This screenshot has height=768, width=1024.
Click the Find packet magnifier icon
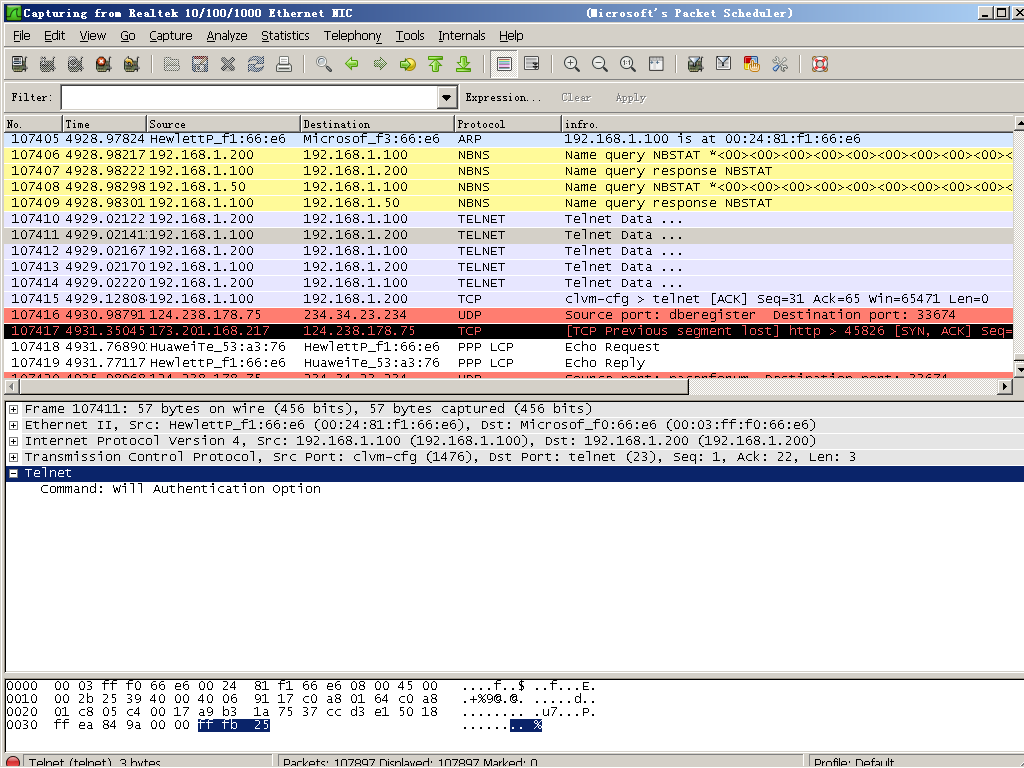(323, 64)
